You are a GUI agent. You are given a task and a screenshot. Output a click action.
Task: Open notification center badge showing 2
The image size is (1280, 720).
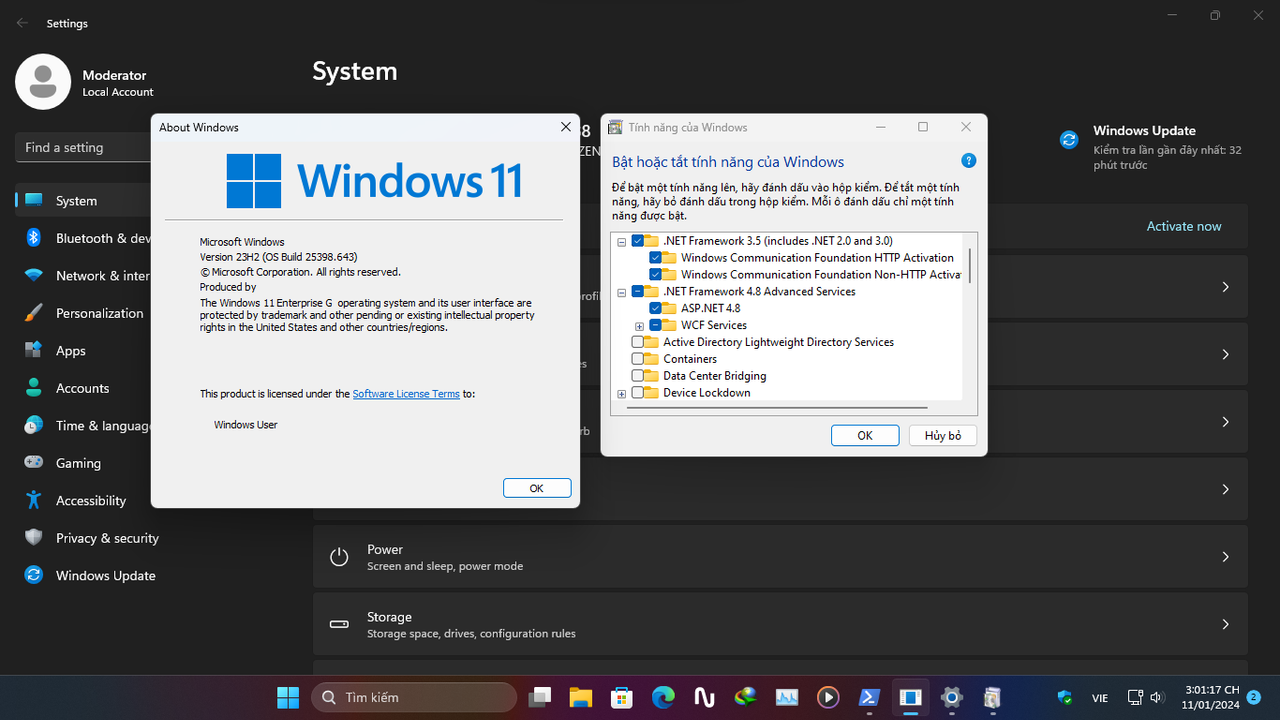coord(1254,697)
